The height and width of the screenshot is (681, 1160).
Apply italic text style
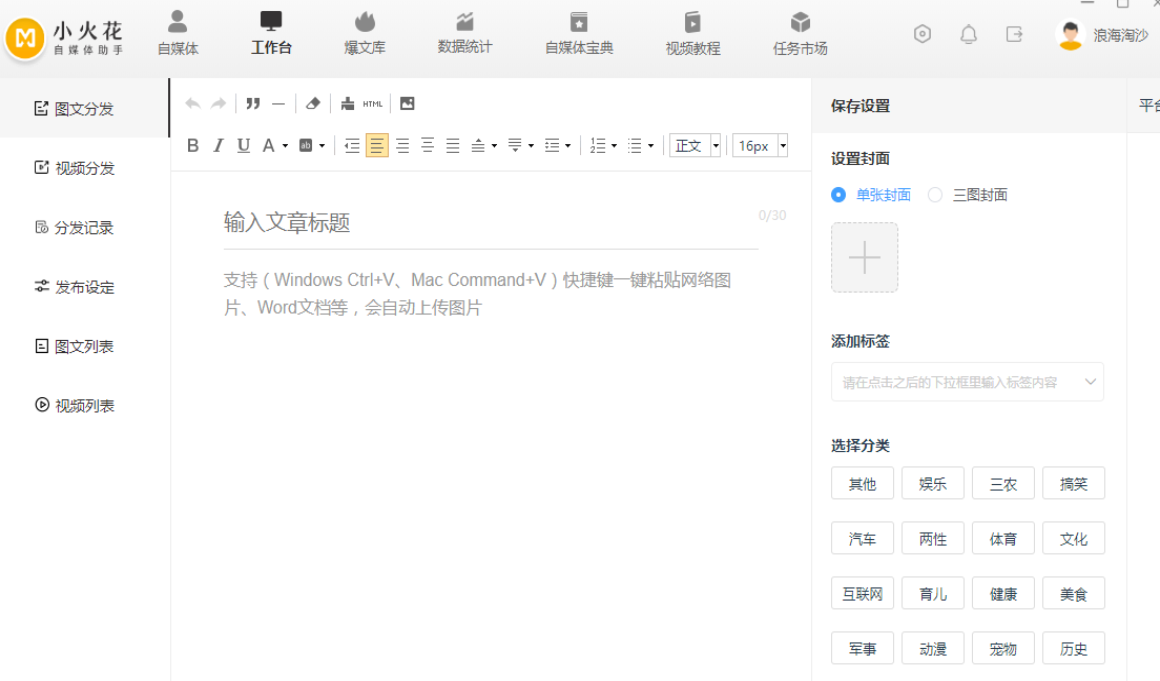218,146
